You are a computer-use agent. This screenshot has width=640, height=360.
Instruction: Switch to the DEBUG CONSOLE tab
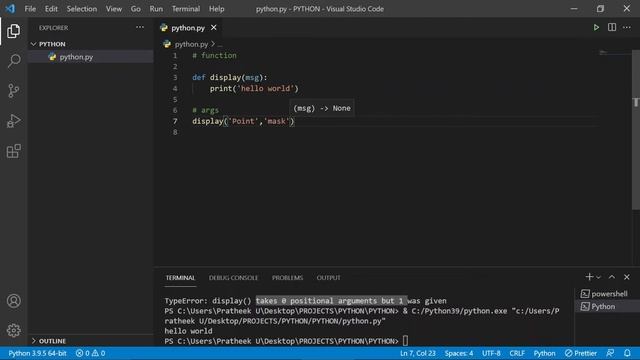[233, 278]
